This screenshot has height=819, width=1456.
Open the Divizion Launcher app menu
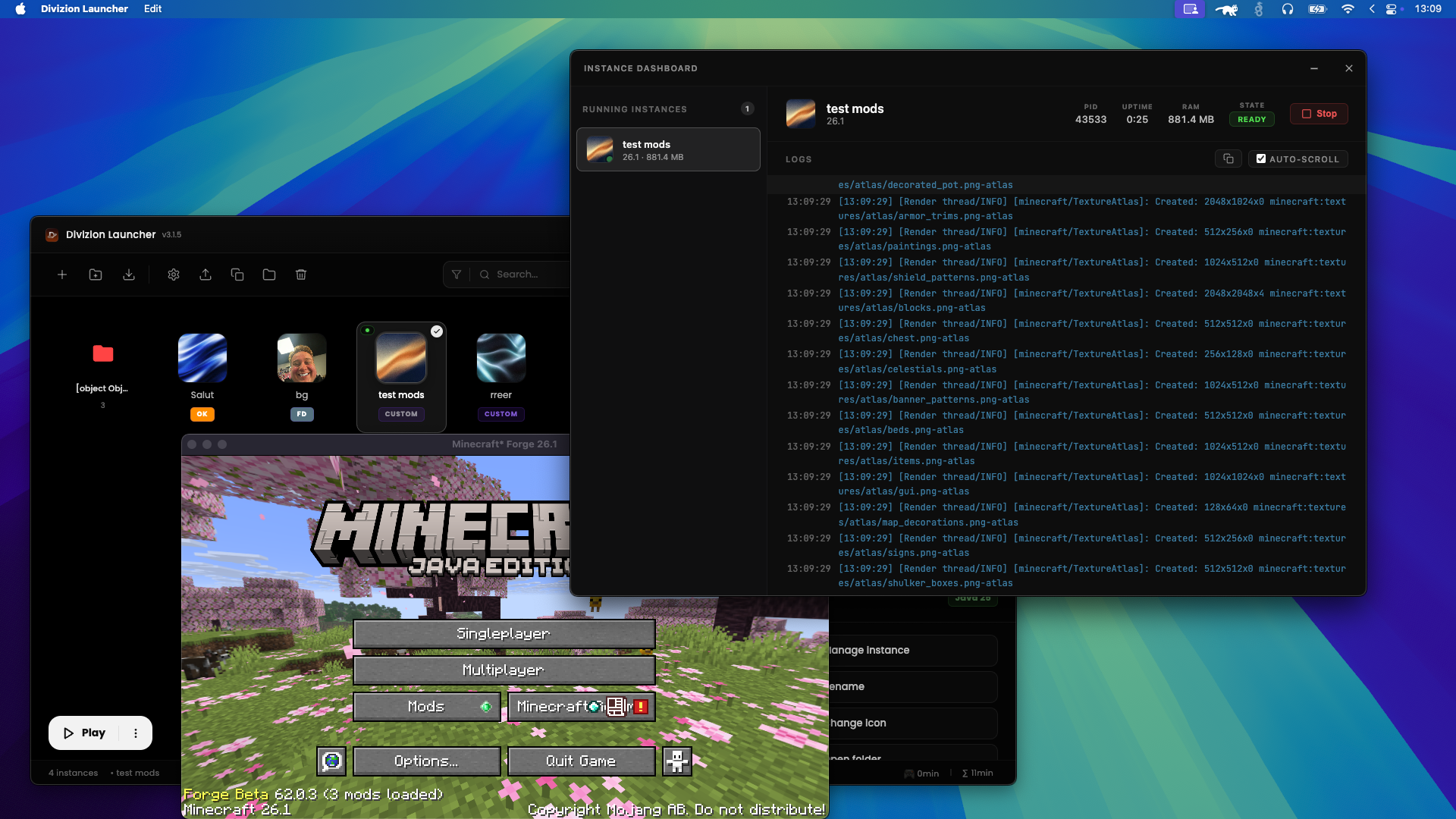[x=84, y=9]
